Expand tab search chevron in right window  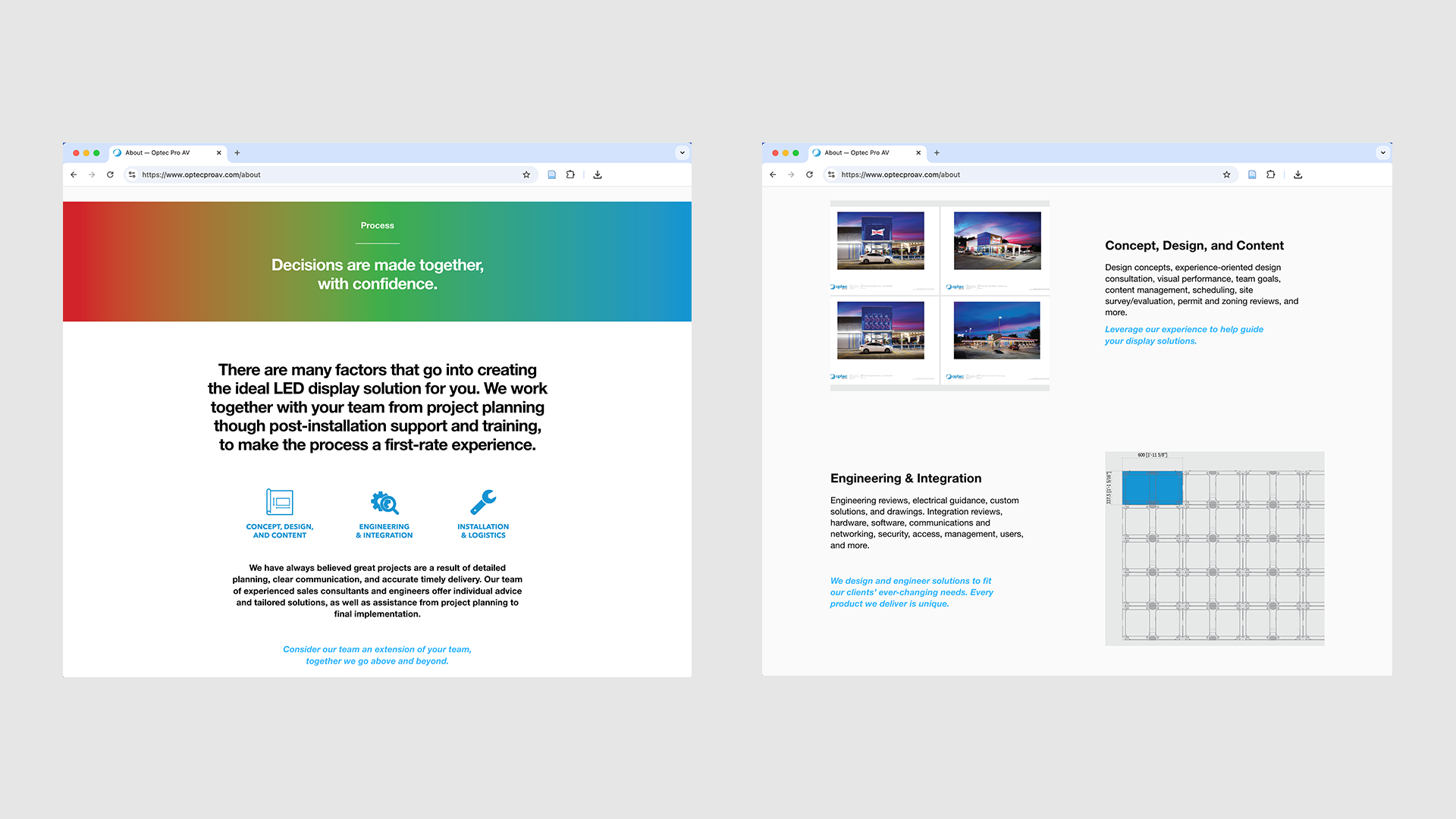1383,152
